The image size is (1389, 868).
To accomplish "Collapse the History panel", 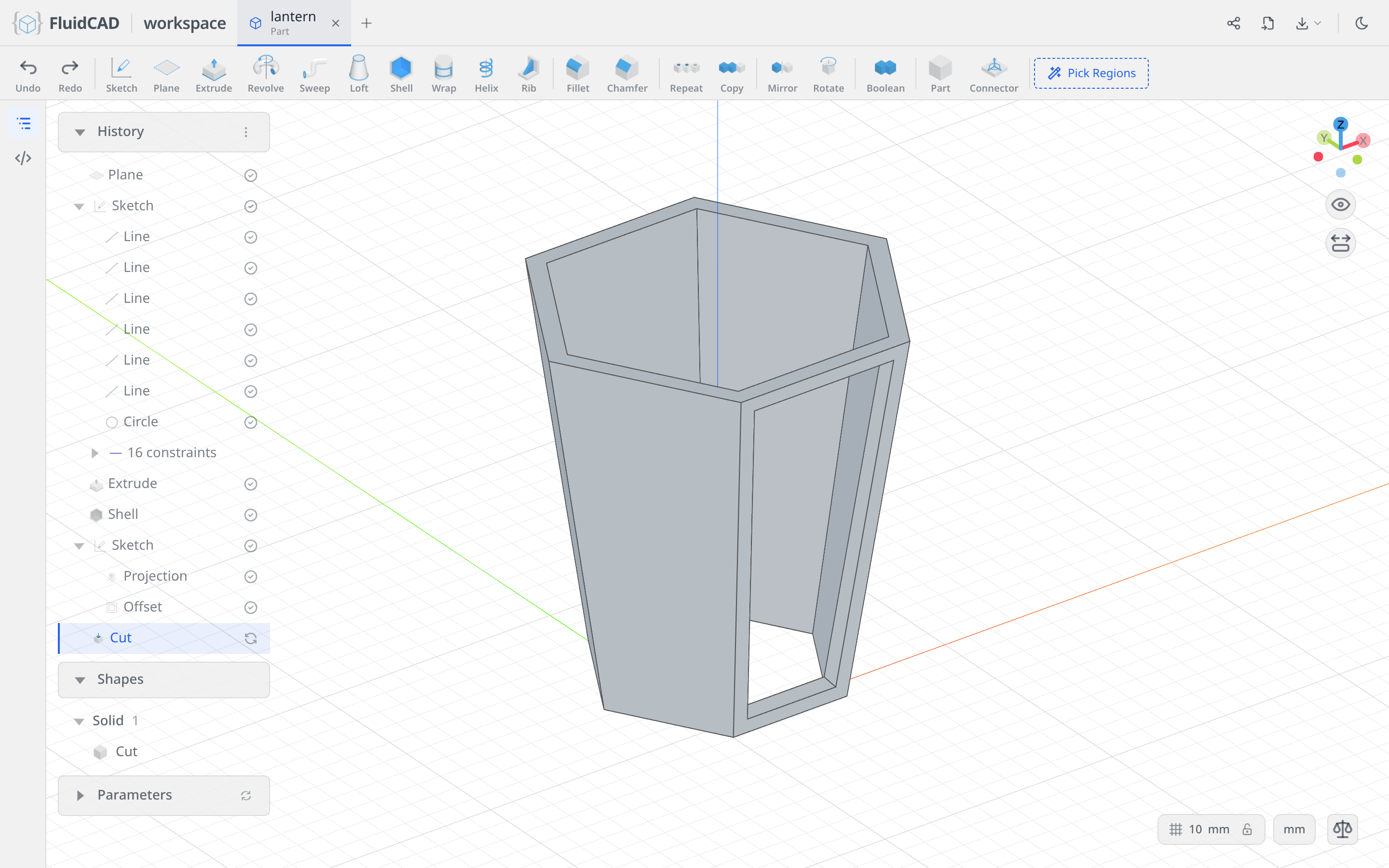I will click(x=80, y=132).
